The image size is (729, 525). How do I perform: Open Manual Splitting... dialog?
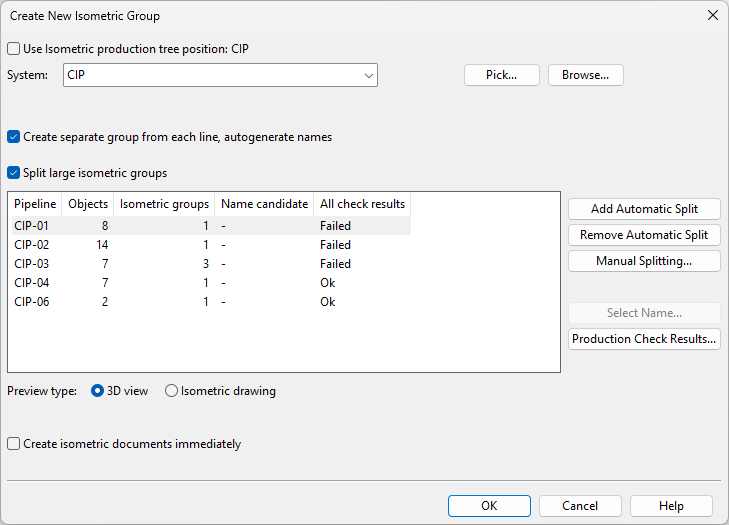644,261
